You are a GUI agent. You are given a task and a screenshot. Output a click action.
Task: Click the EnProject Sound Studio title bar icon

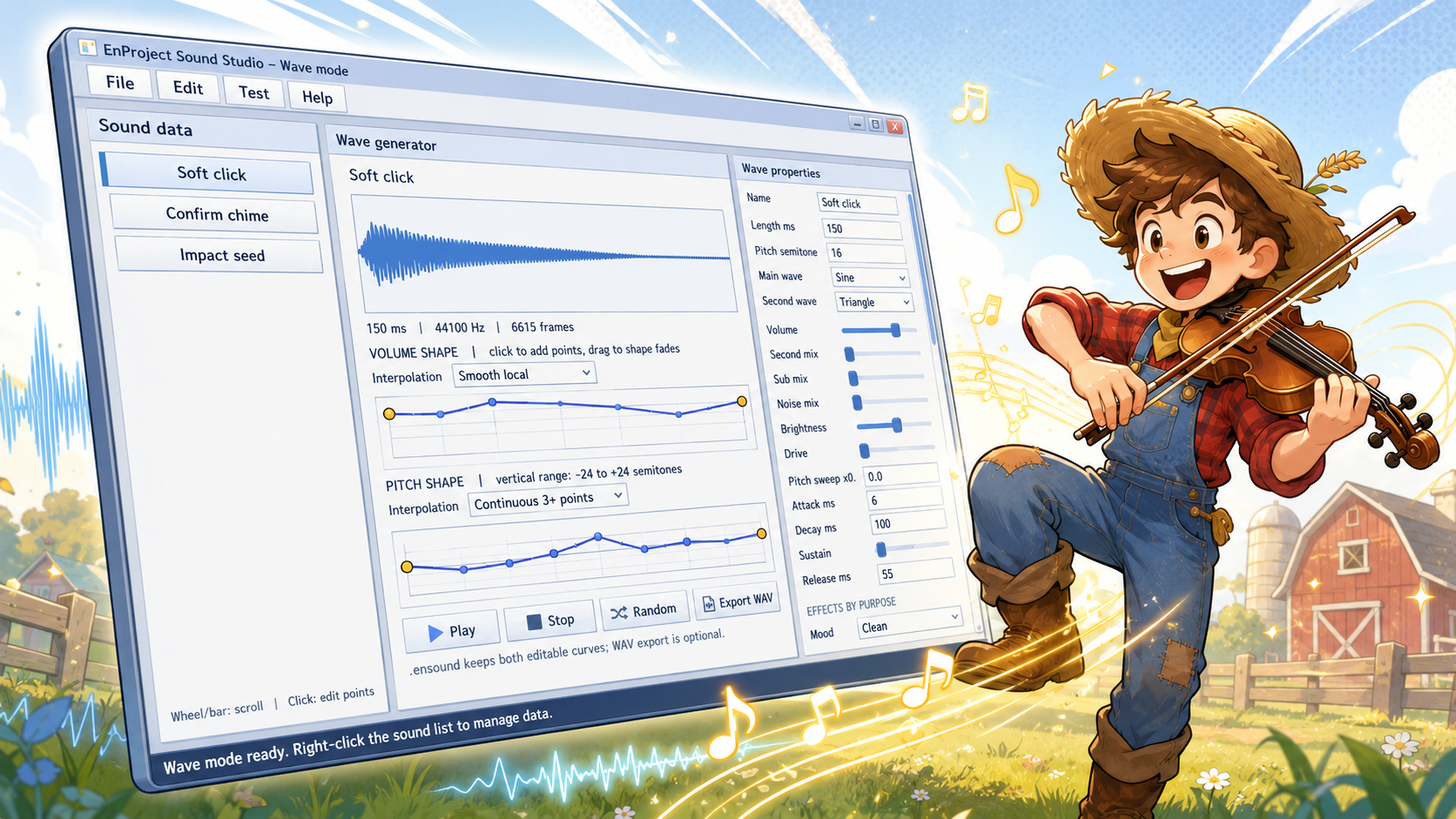87,47
